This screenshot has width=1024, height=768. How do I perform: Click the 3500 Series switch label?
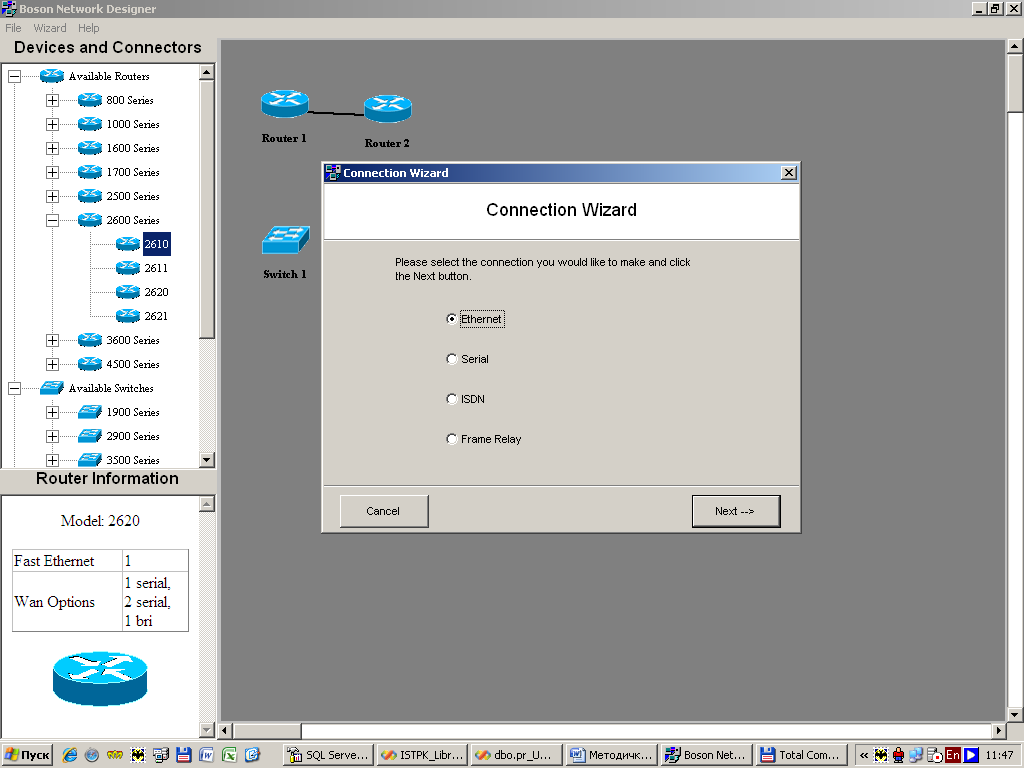(133, 460)
